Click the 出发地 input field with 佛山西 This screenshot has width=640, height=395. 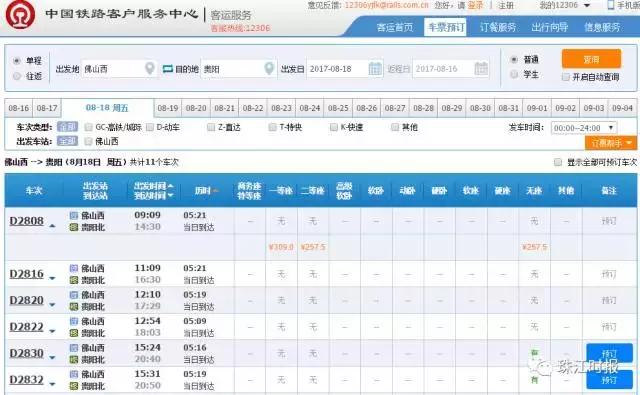point(119,69)
